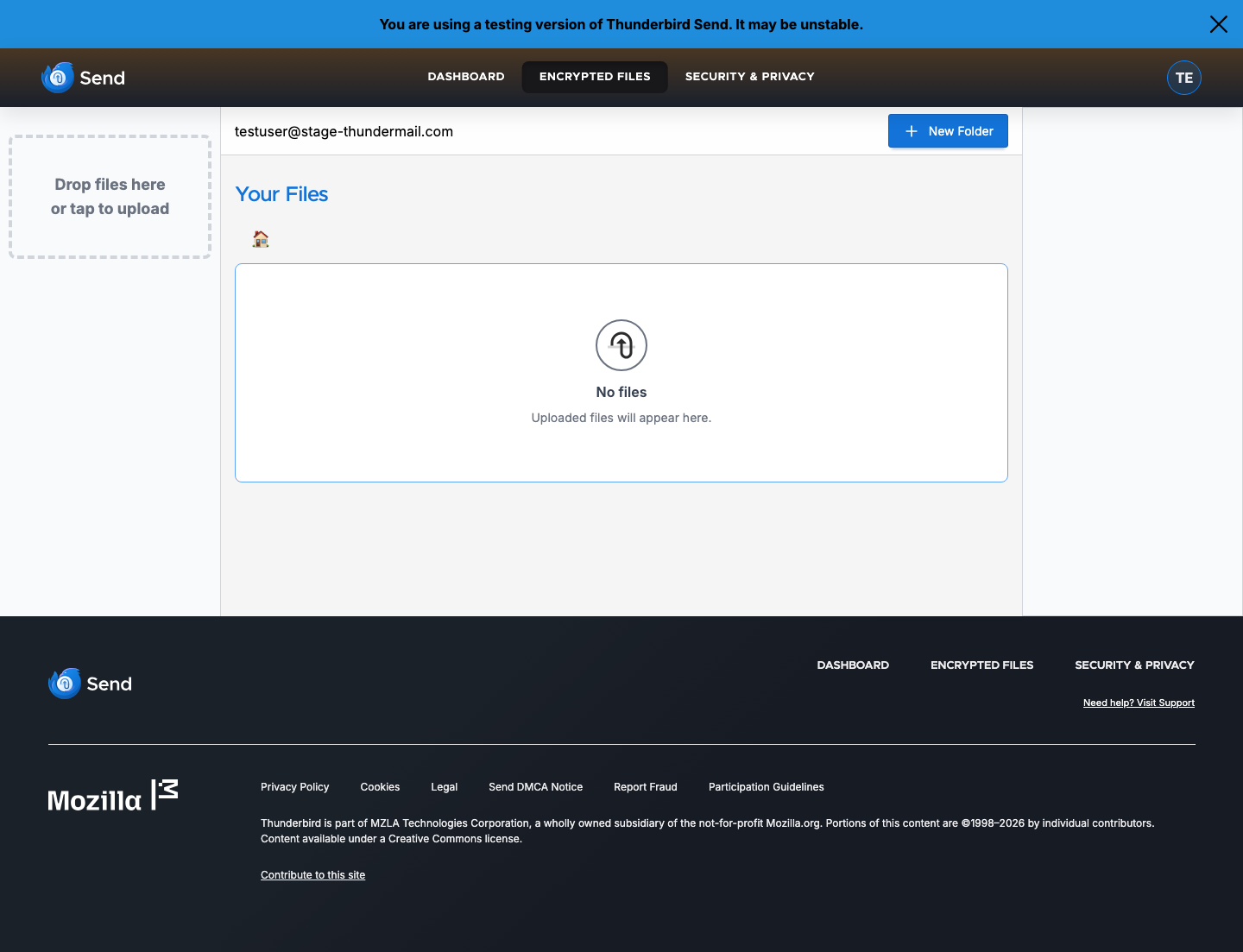Create a New Folder
Screen dimensions: 1243x952
point(948,131)
